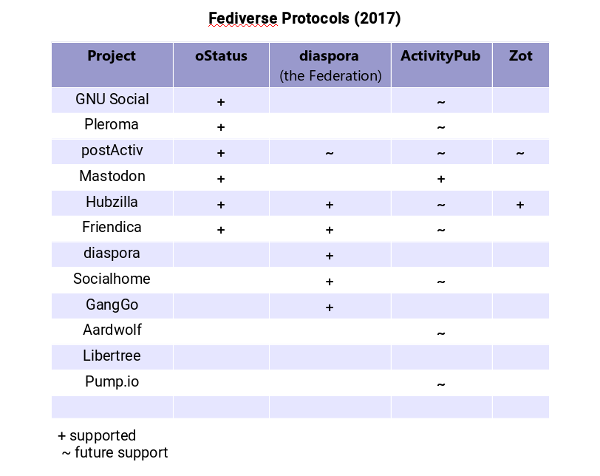This screenshot has width=600, height=476.
Task: Click the GNU Social row label
Action: click(112, 100)
